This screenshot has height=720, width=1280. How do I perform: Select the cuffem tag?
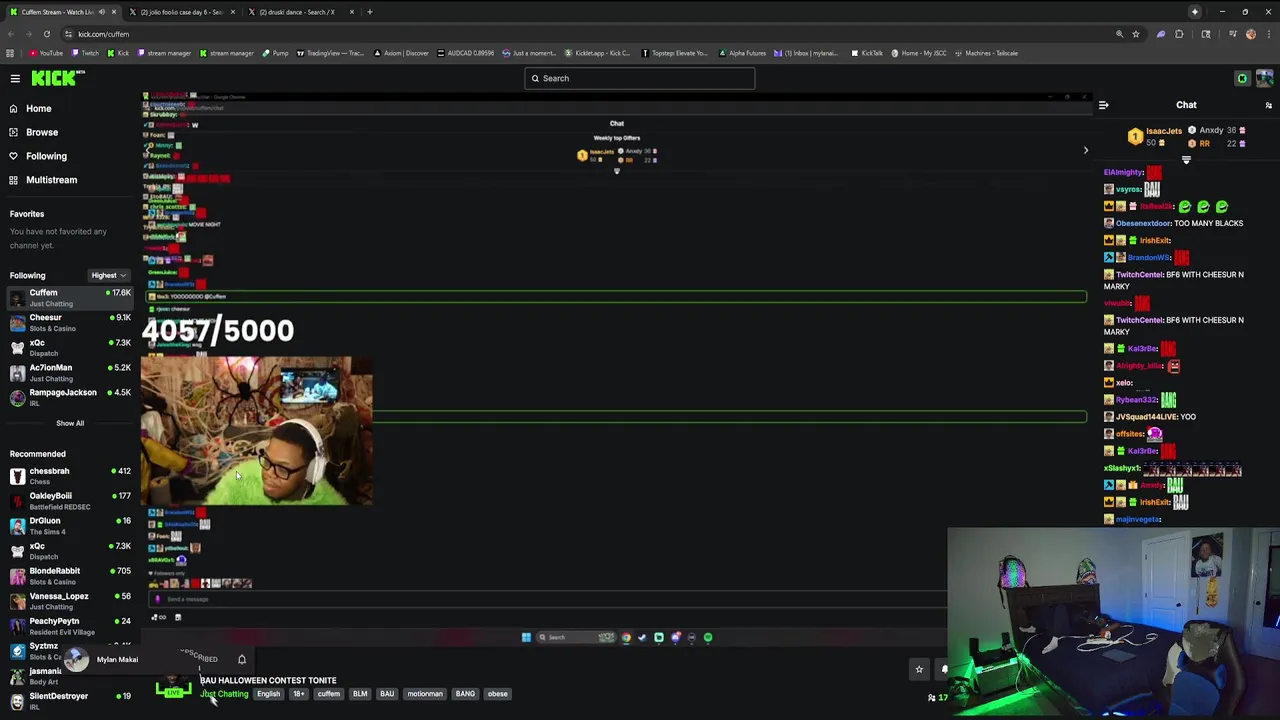[x=329, y=694]
